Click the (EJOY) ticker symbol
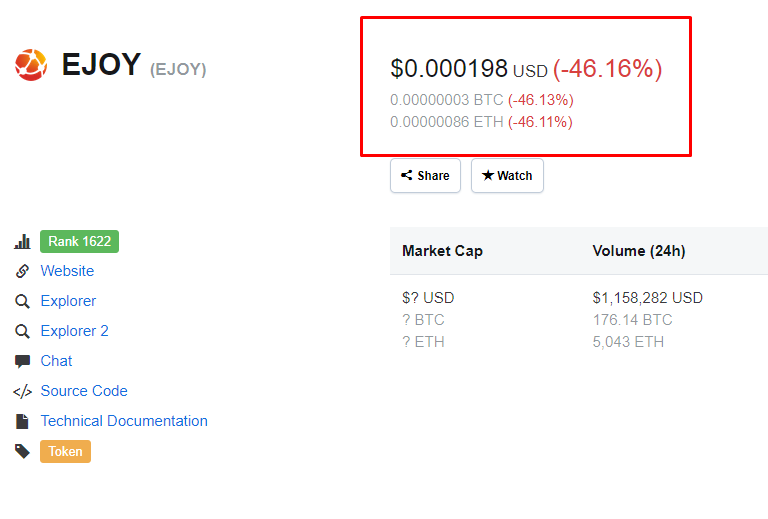Screen dimensions: 768x519 pyautogui.click(x=178, y=69)
